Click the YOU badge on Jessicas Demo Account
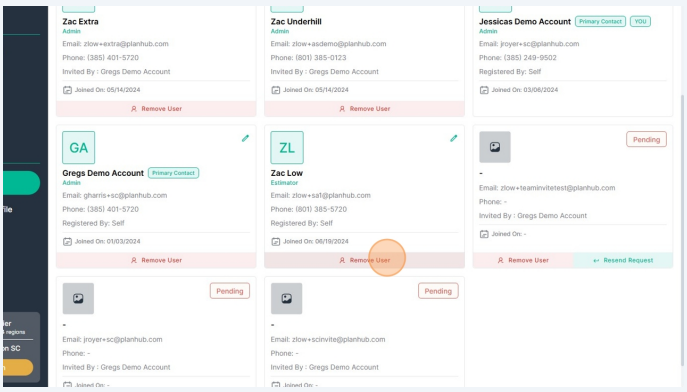The height and width of the screenshot is (392, 687). 640,21
